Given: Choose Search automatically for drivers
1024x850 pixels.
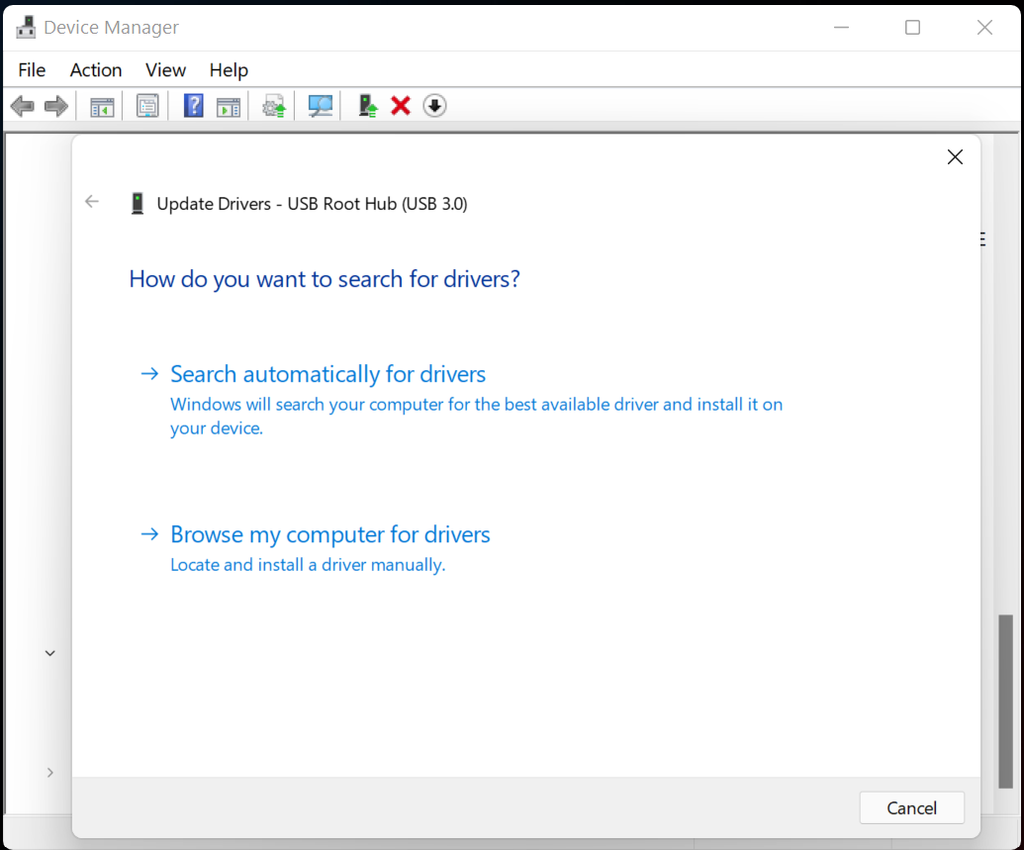Looking at the screenshot, I should [x=328, y=374].
